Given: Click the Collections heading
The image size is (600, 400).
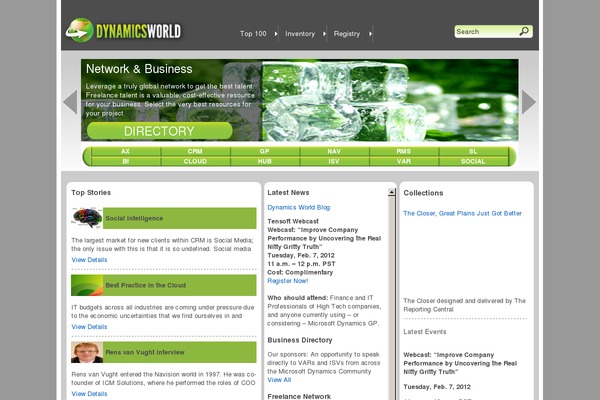Looking at the screenshot, I should coord(423,193).
